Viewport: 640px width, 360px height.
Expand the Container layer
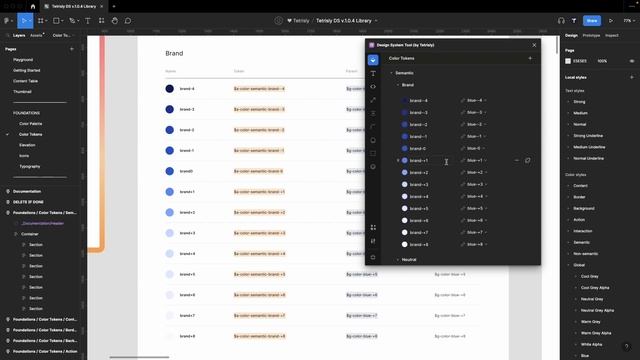click(16, 234)
